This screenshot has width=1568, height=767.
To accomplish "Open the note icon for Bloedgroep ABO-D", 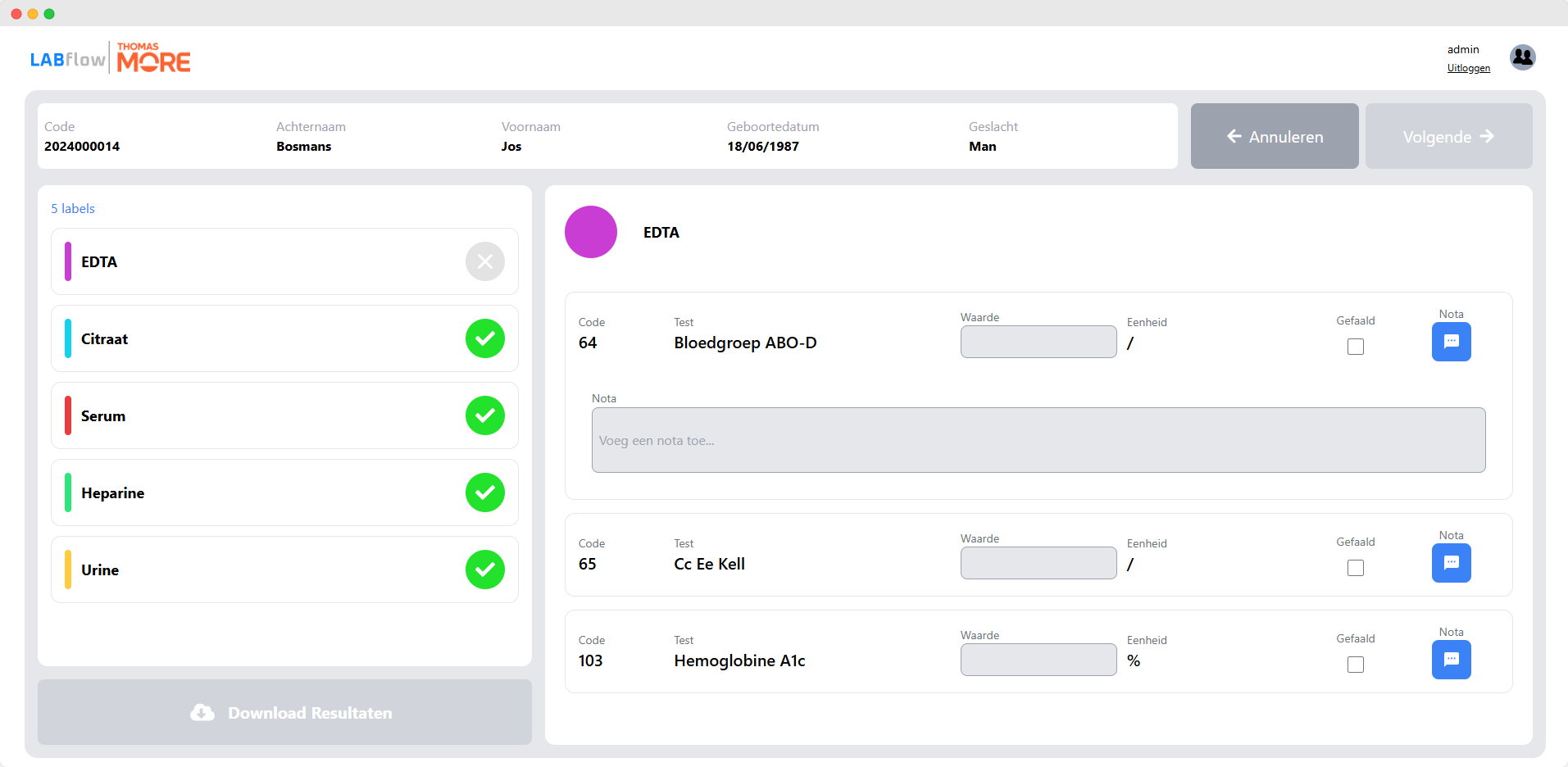I will tap(1451, 342).
